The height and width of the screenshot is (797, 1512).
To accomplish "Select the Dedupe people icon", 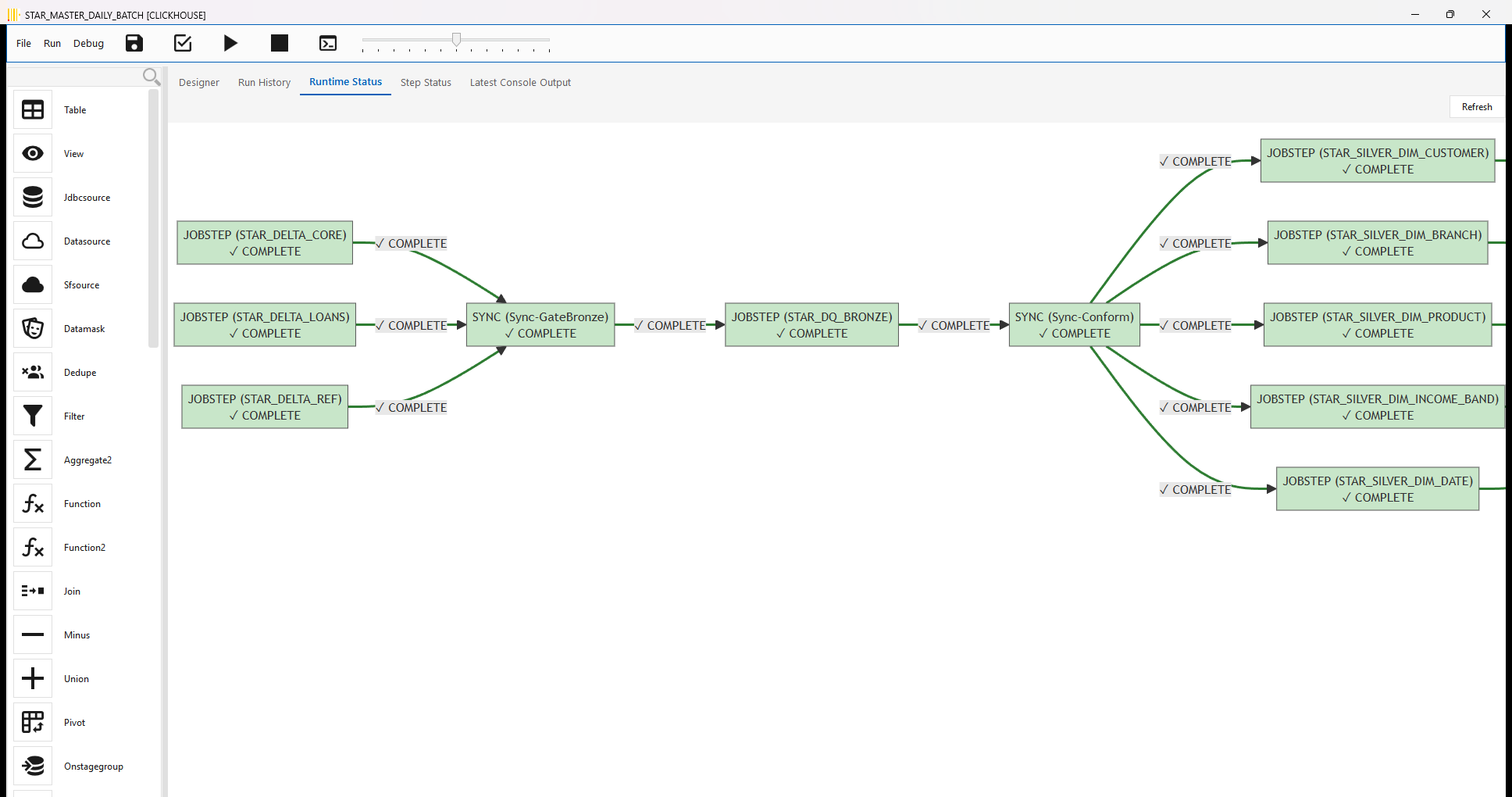I will click(33, 373).
